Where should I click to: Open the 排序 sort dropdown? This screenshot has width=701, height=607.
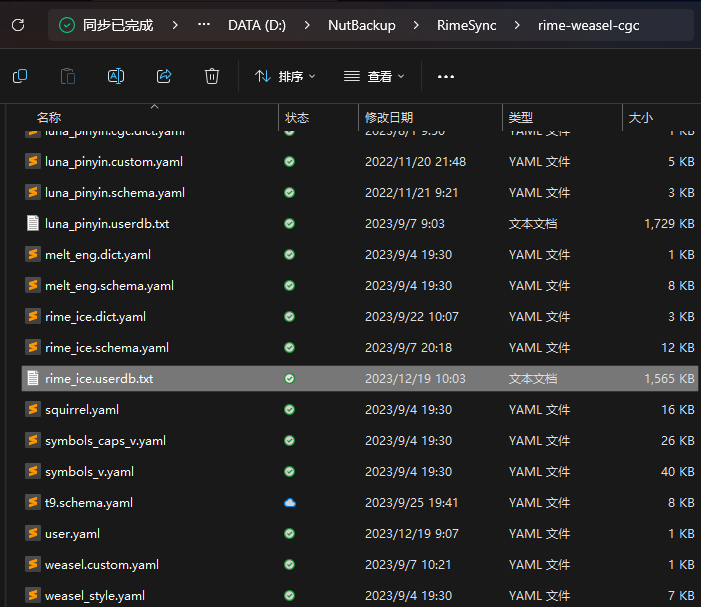tap(285, 76)
